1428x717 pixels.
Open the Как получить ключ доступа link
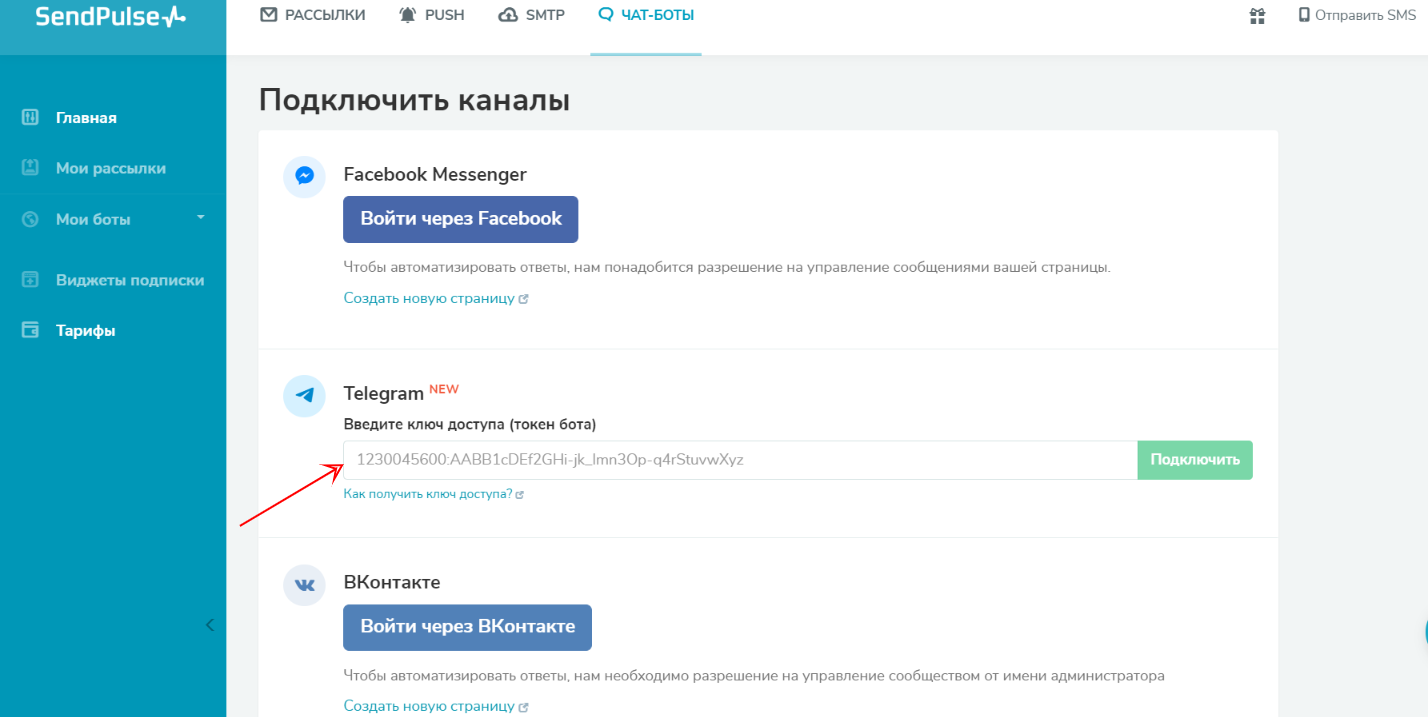pyautogui.click(x=428, y=493)
